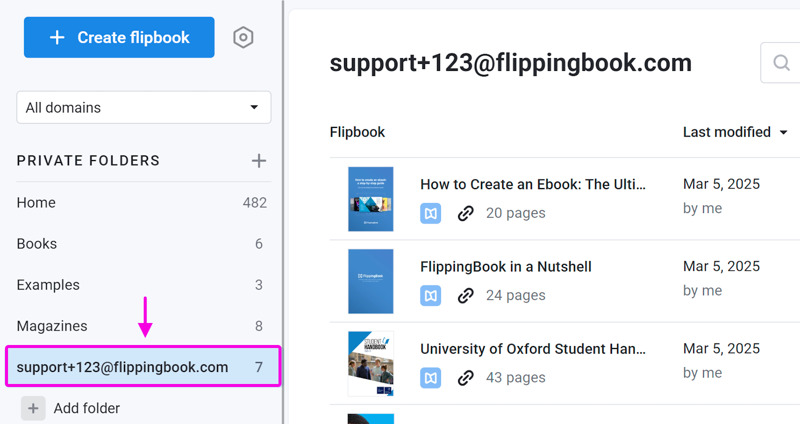800x424 pixels.
Task: Click the Flipbook column header
Action: 357,132
